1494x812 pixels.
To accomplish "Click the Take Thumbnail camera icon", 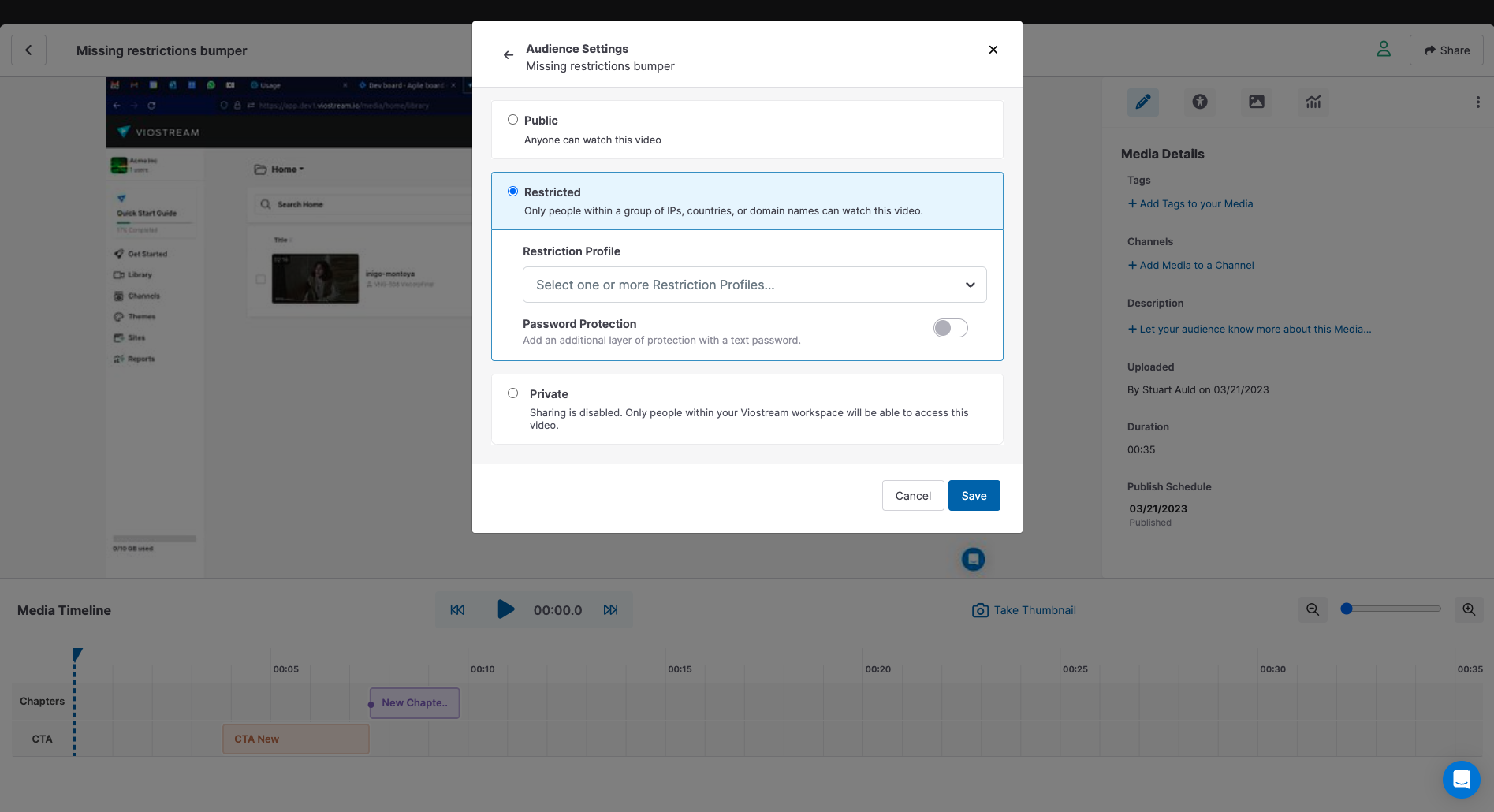I will pos(980,610).
